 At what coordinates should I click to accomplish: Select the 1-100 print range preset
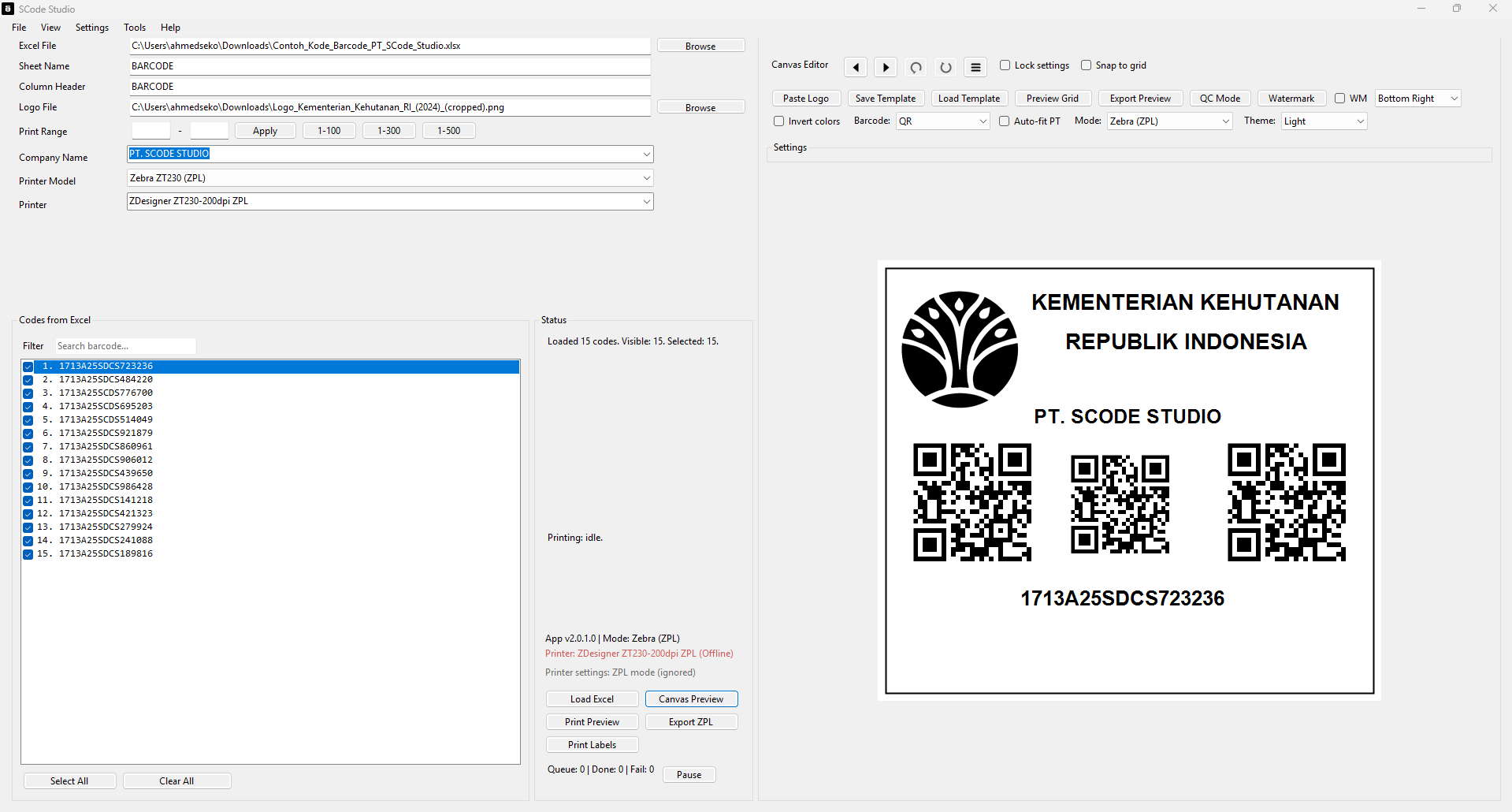(329, 131)
